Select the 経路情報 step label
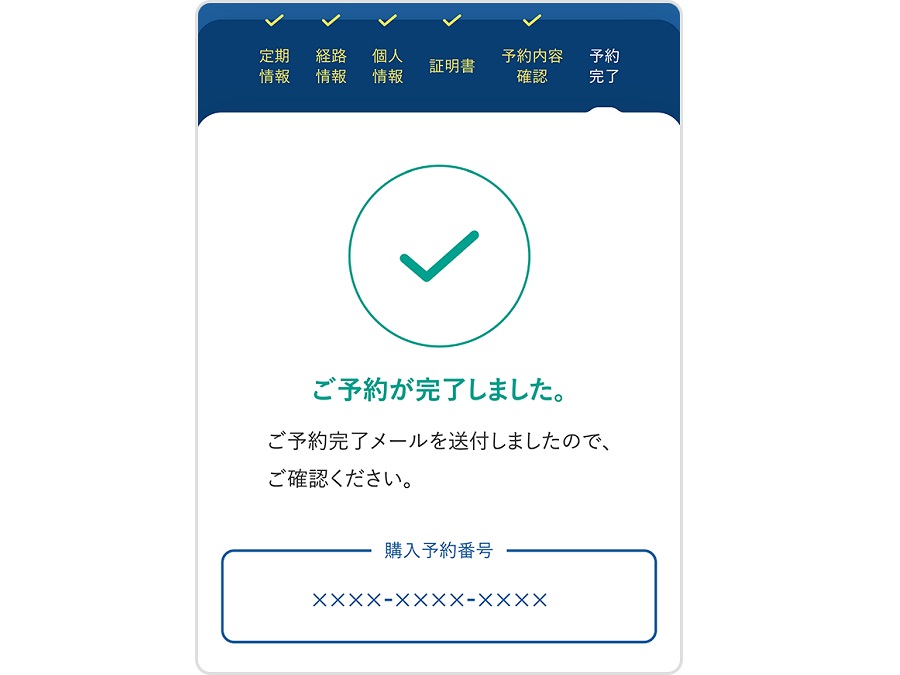The width and height of the screenshot is (900, 675). click(x=331, y=66)
